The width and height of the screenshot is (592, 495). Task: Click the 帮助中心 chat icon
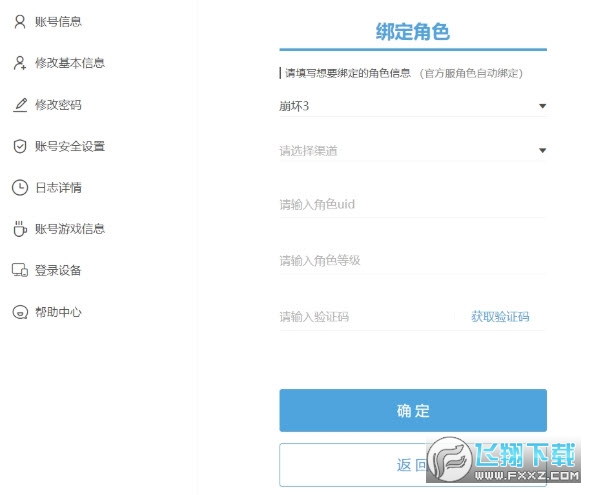[x=20, y=312]
